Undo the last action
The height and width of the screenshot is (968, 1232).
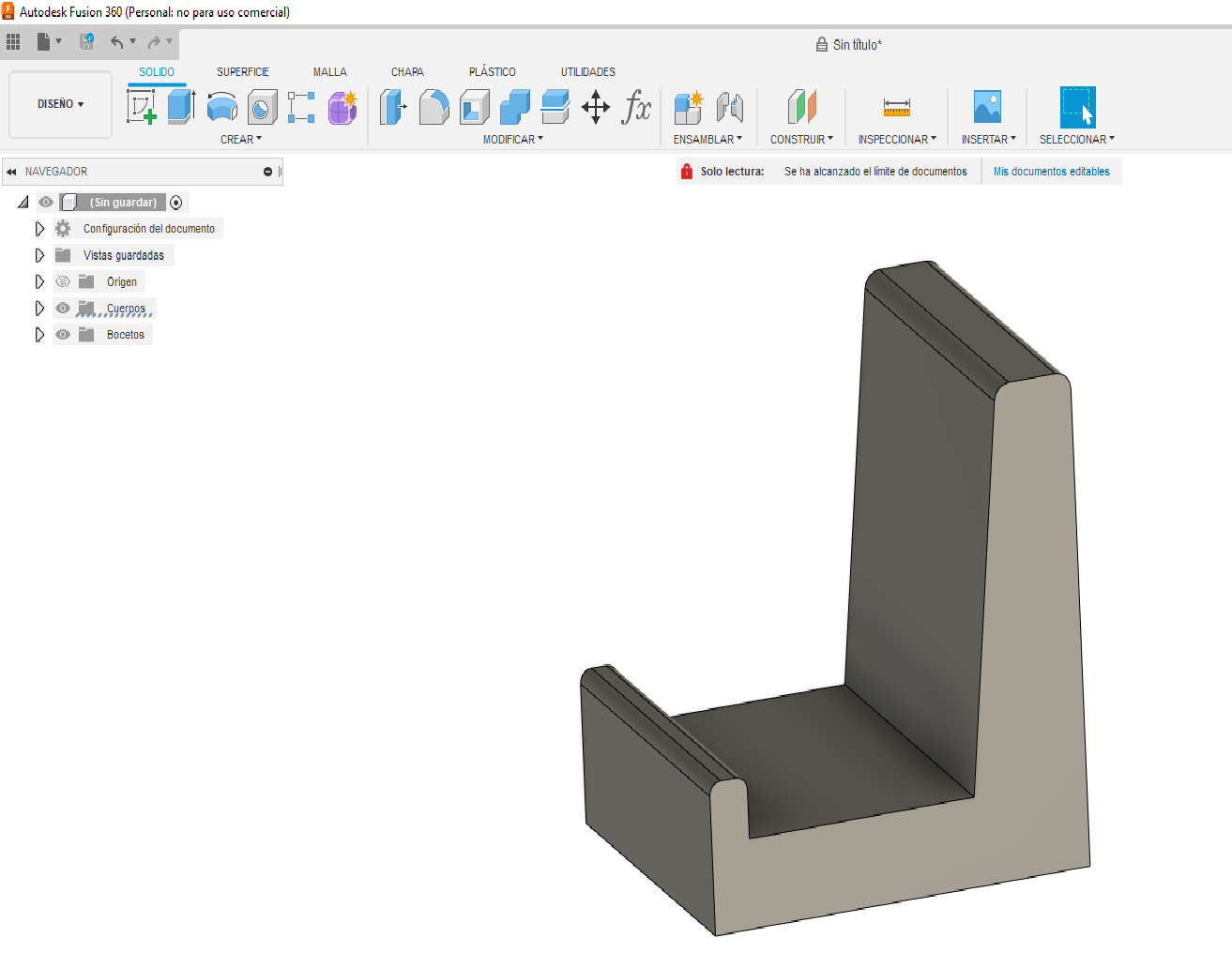tap(116, 41)
